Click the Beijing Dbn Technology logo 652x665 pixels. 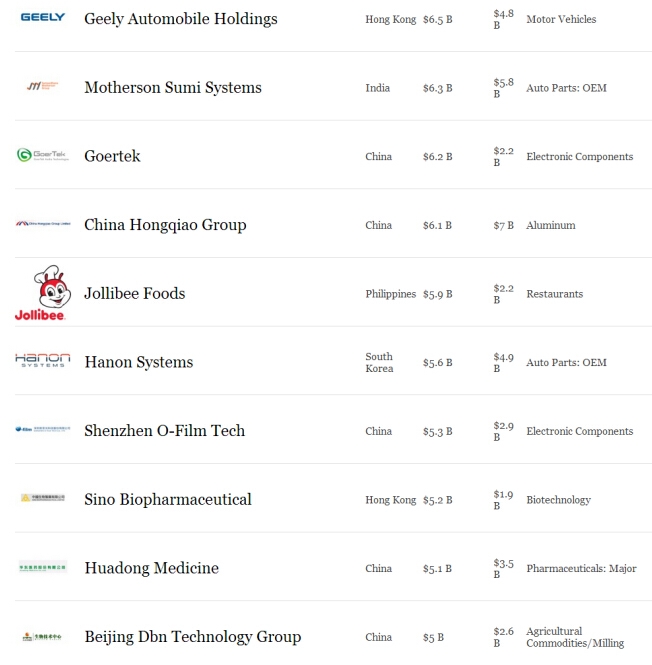(42, 636)
